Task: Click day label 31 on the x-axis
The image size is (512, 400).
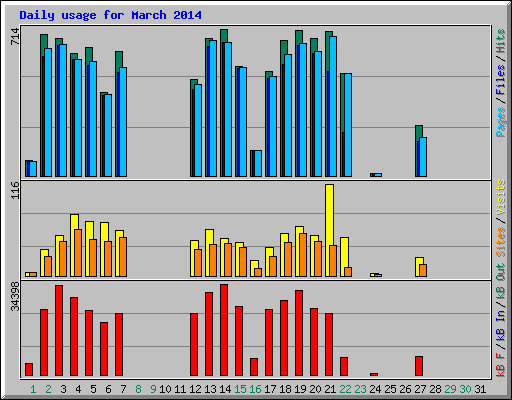Action: [x=480, y=389]
